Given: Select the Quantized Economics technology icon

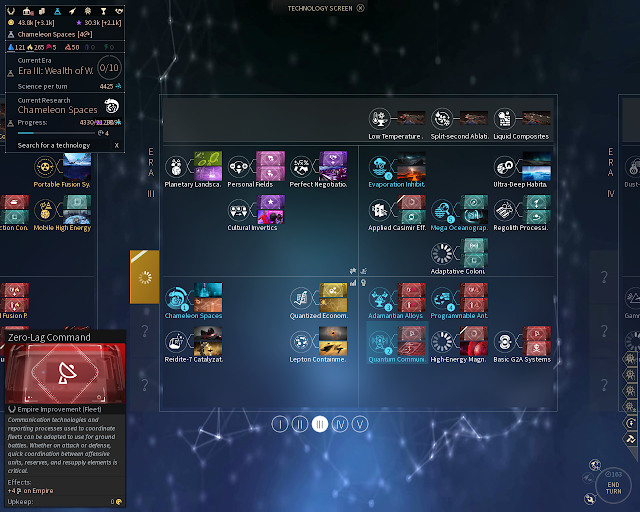Looking at the screenshot, I should tap(301, 298).
